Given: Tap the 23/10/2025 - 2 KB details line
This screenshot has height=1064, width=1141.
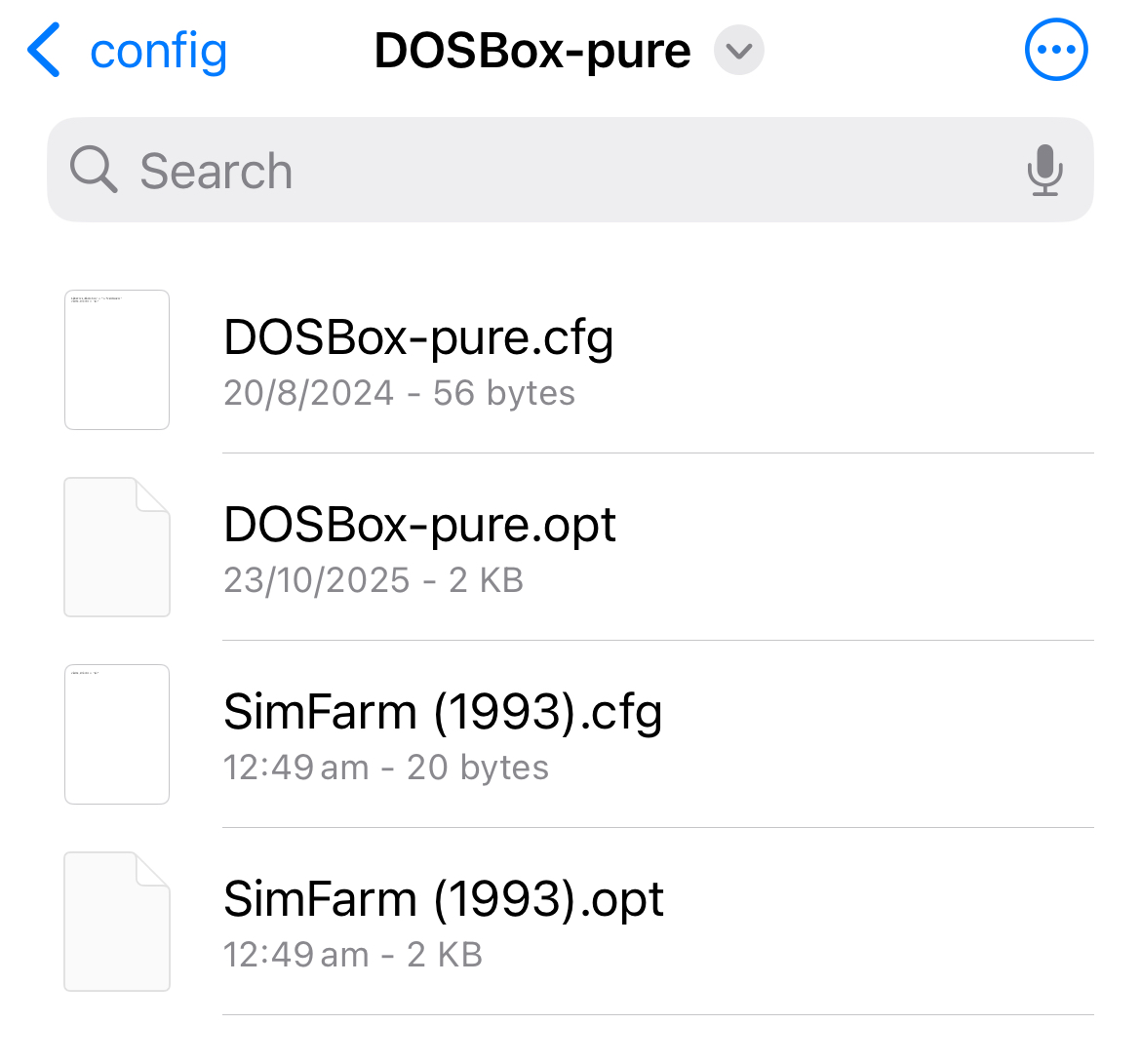Looking at the screenshot, I should point(374,580).
